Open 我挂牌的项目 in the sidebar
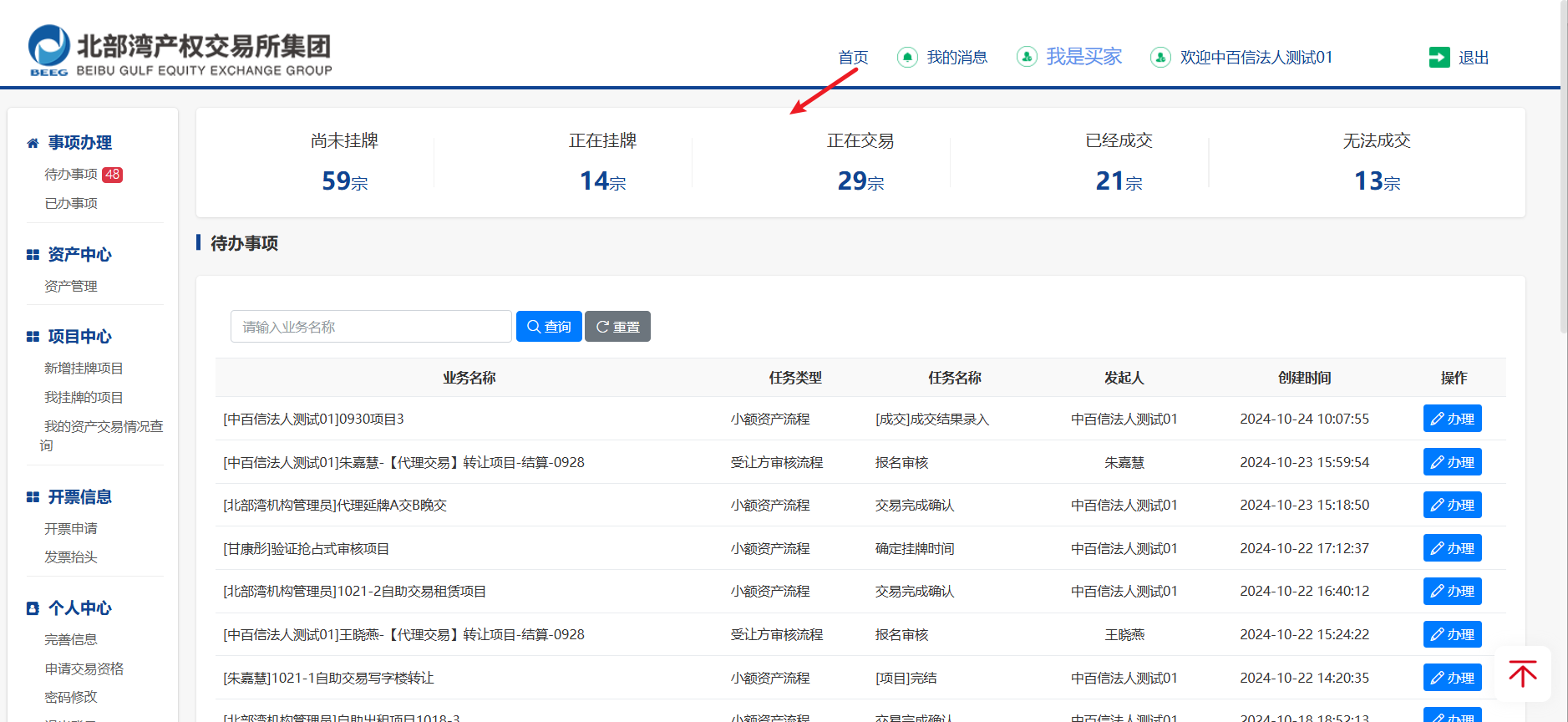 point(84,397)
